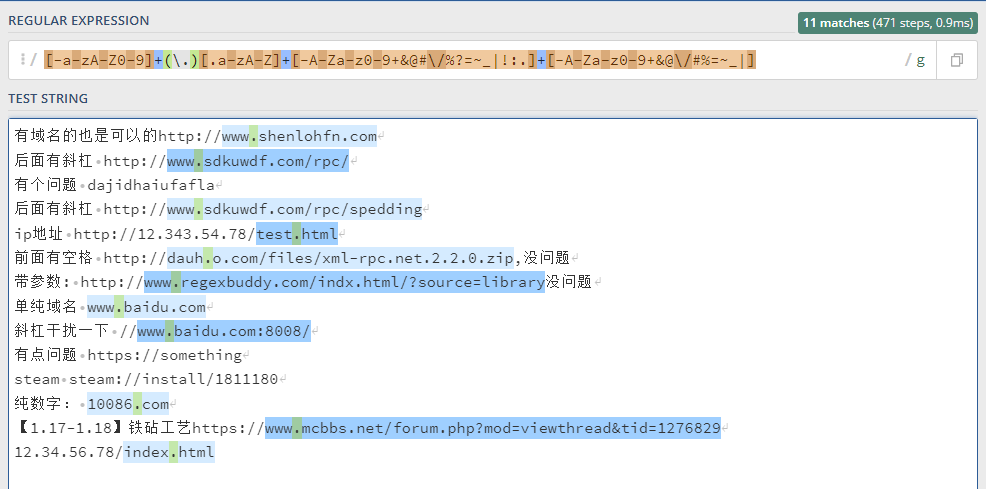Click the www.baidu.com:8008/ highlighted match
986x489 pixels.
[223, 331]
